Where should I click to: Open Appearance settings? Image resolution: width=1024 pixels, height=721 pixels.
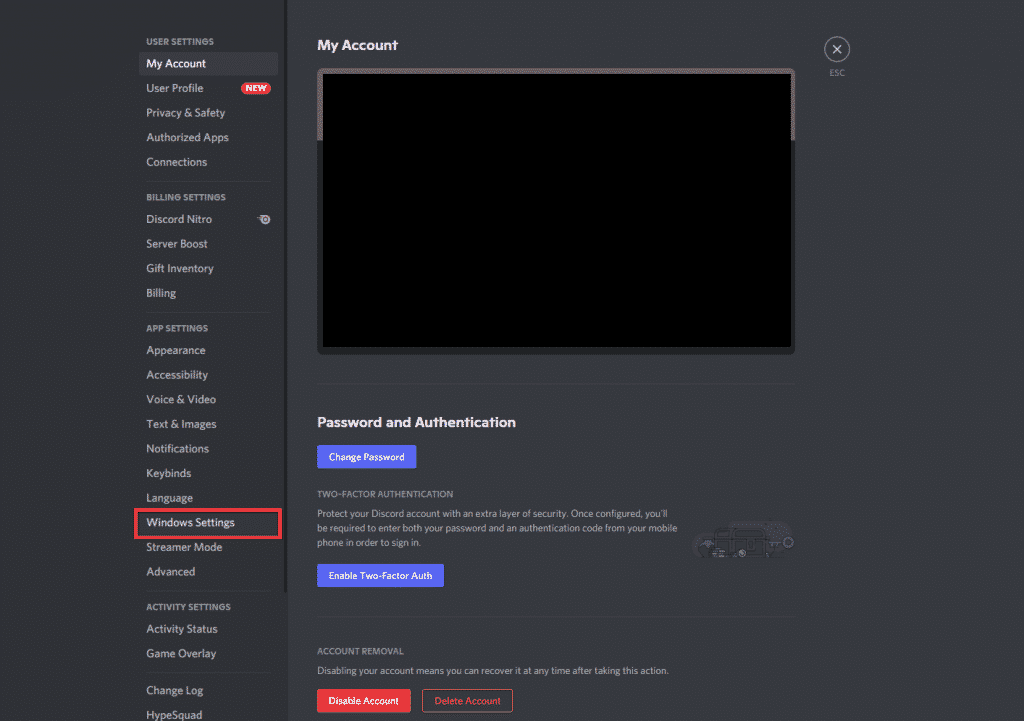tap(176, 350)
